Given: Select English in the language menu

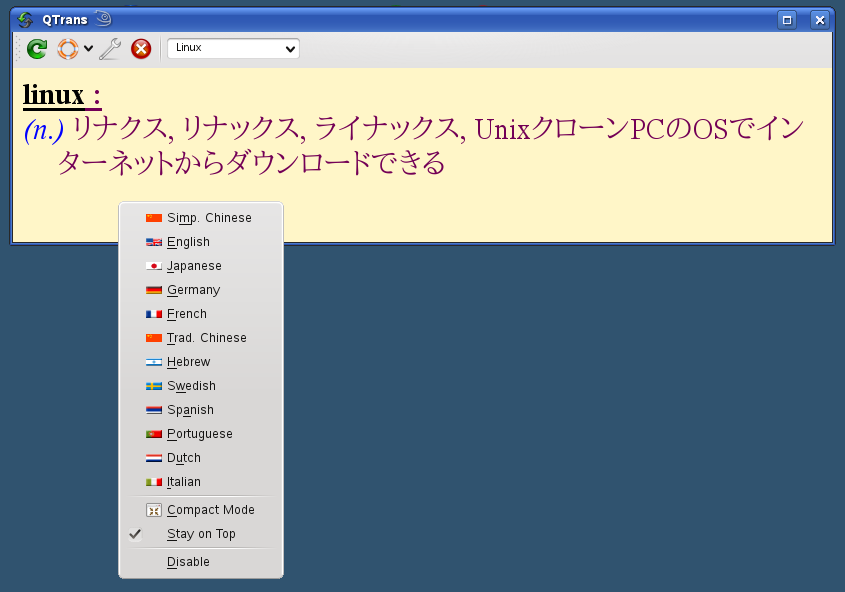Looking at the screenshot, I should tap(201, 242).
